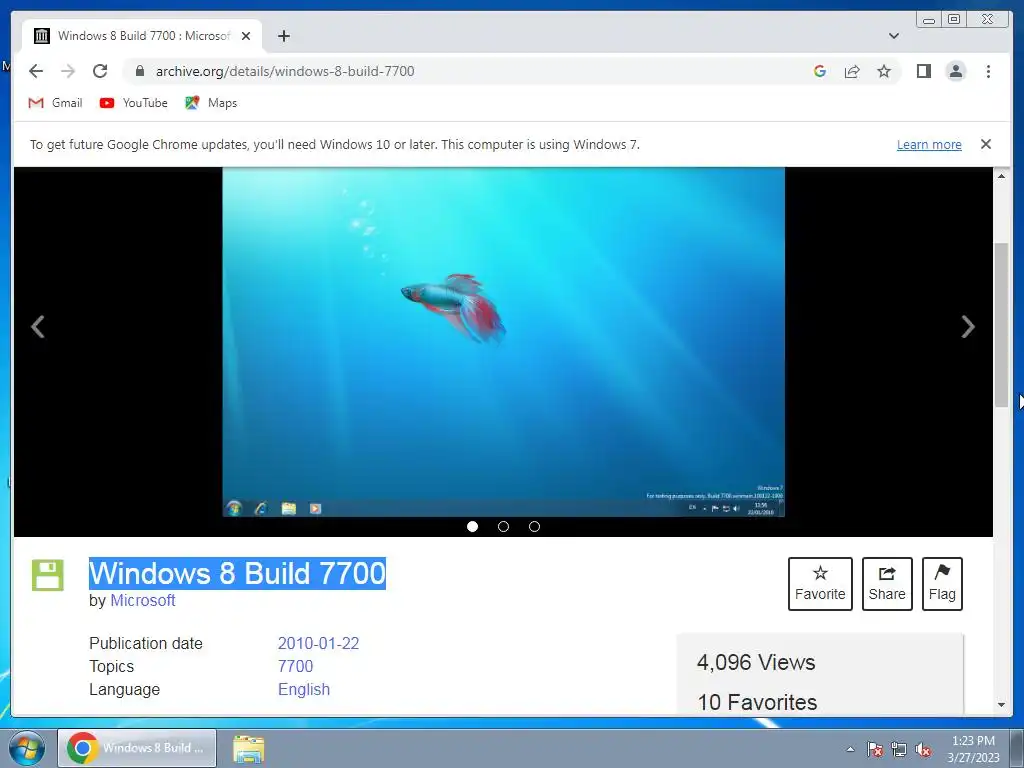Select third carousel dot indicator
This screenshot has height=768, width=1024.
pyautogui.click(x=534, y=526)
